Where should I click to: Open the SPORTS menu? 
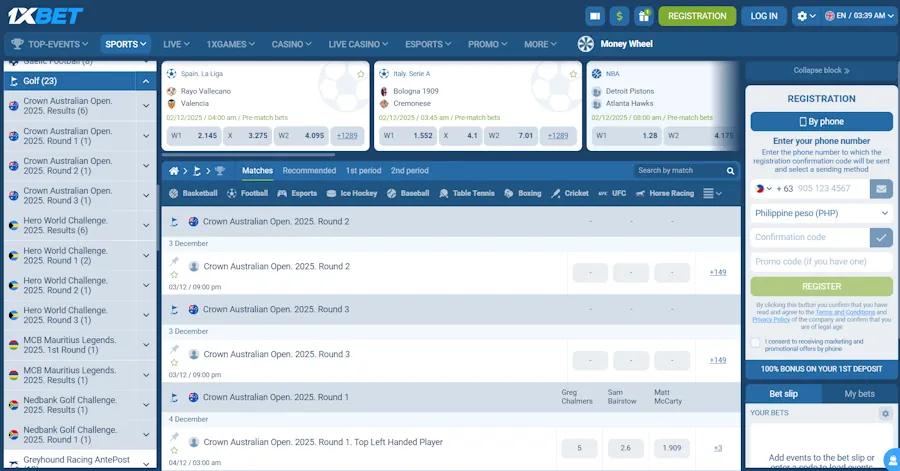click(x=125, y=44)
